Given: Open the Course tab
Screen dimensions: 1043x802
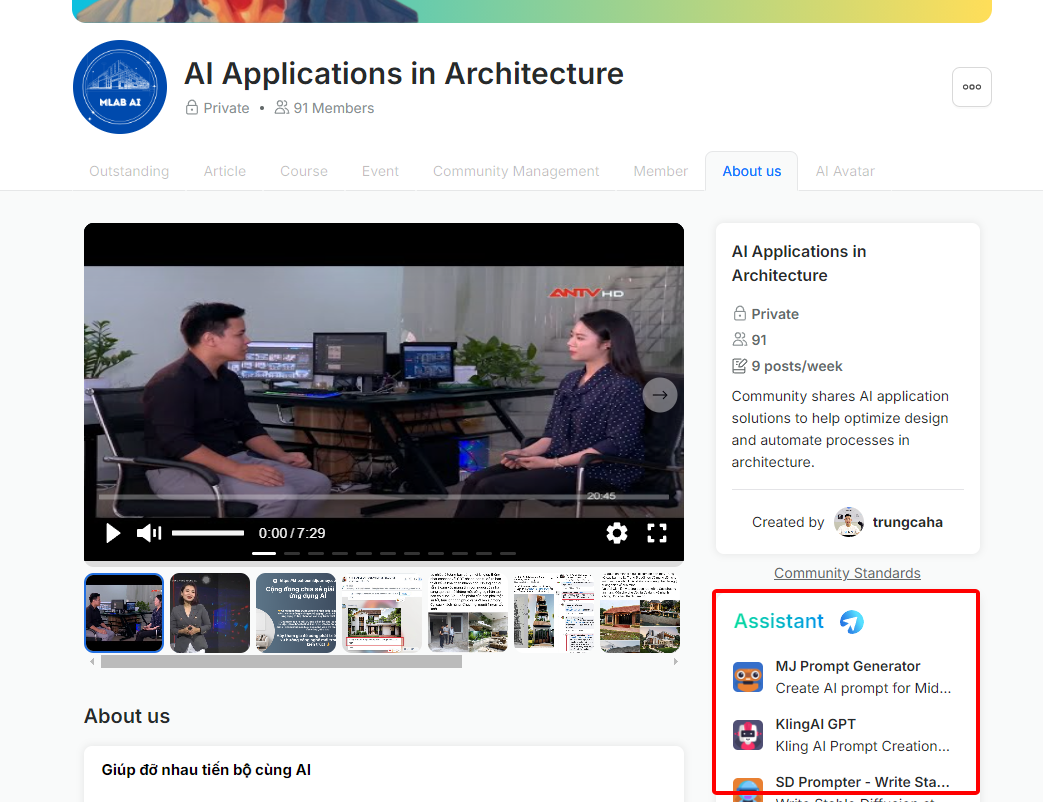Looking at the screenshot, I should 304,171.
